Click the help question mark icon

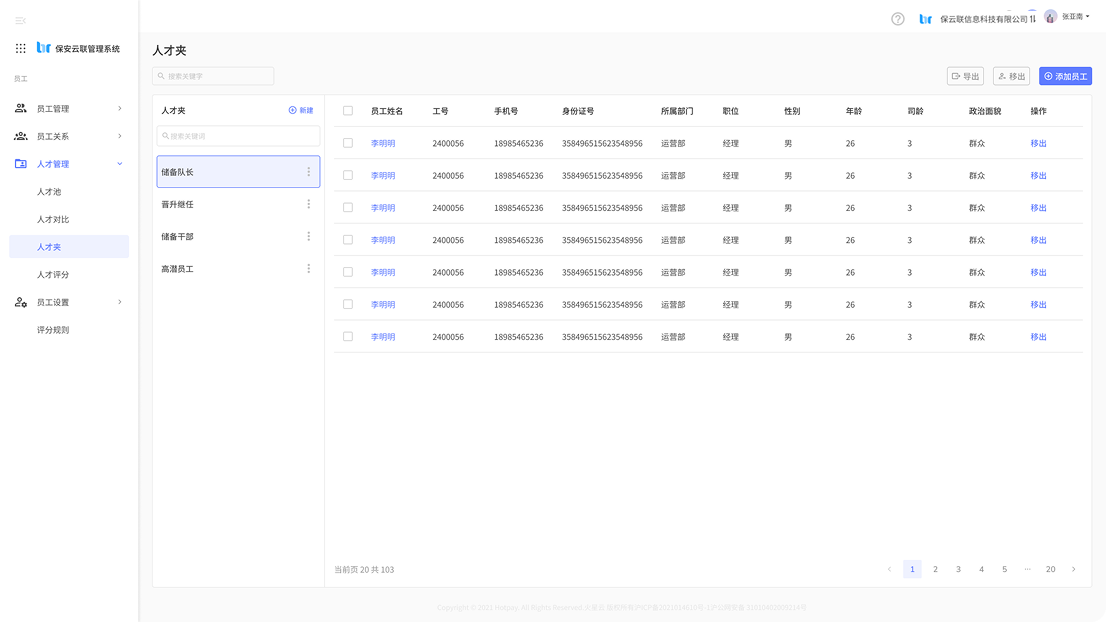[x=897, y=19]
